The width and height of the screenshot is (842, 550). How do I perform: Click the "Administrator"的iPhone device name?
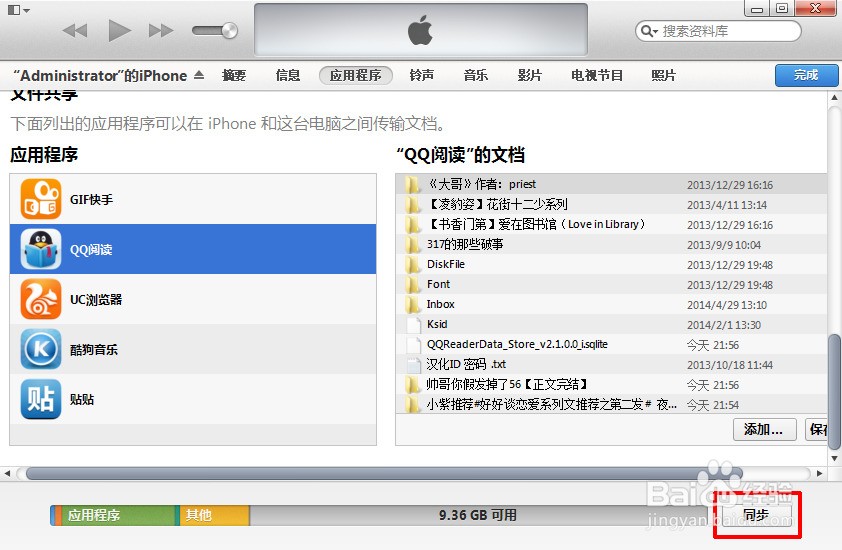[100, 75]
